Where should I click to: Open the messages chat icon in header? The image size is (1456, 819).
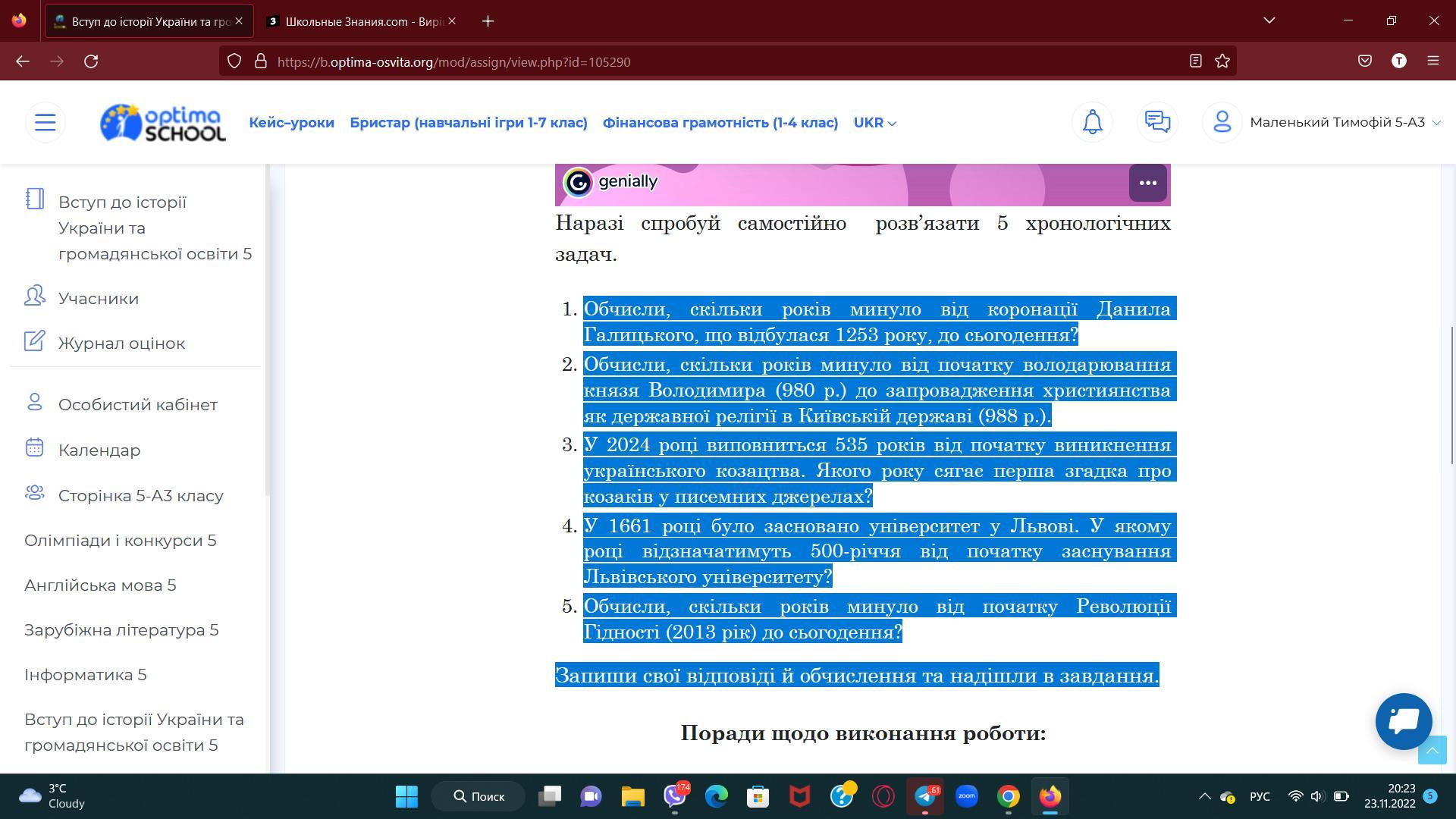1157,122
